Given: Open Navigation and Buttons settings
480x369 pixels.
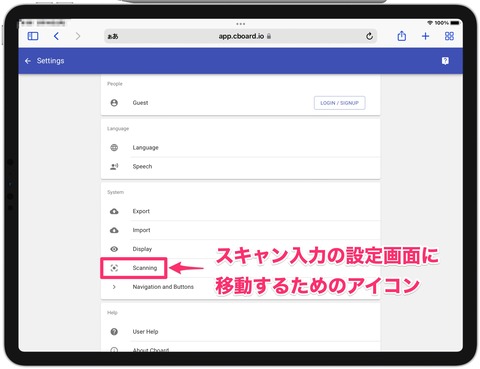Looking at the screenshot, I should 240,287.
